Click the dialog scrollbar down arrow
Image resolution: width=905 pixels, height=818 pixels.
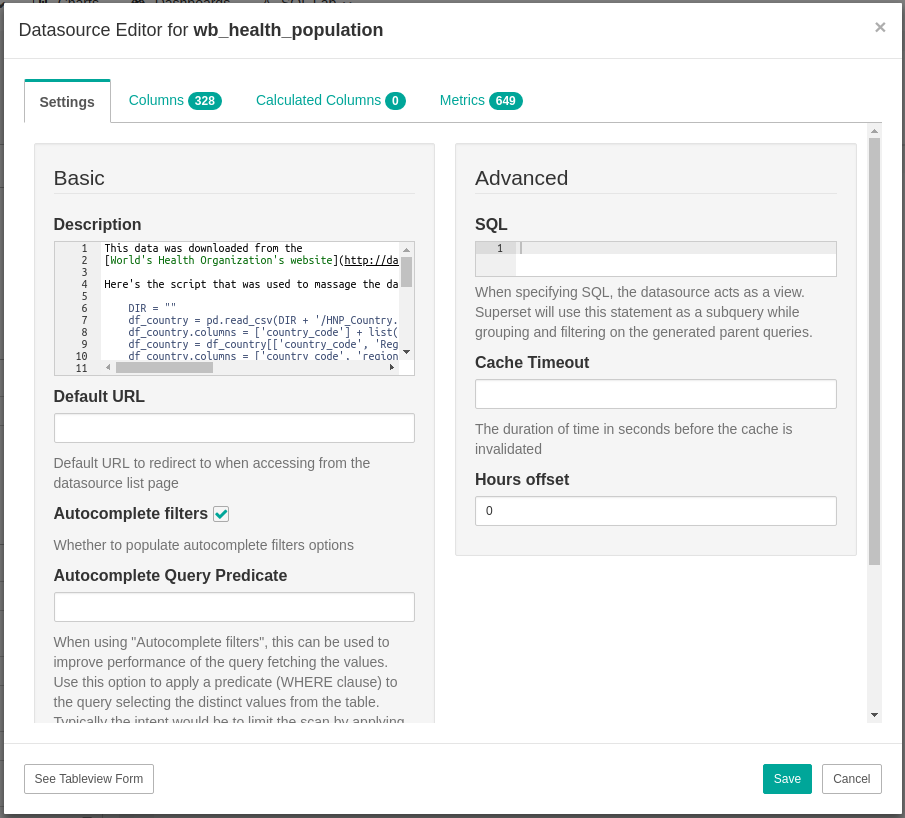tap(874, 715)
